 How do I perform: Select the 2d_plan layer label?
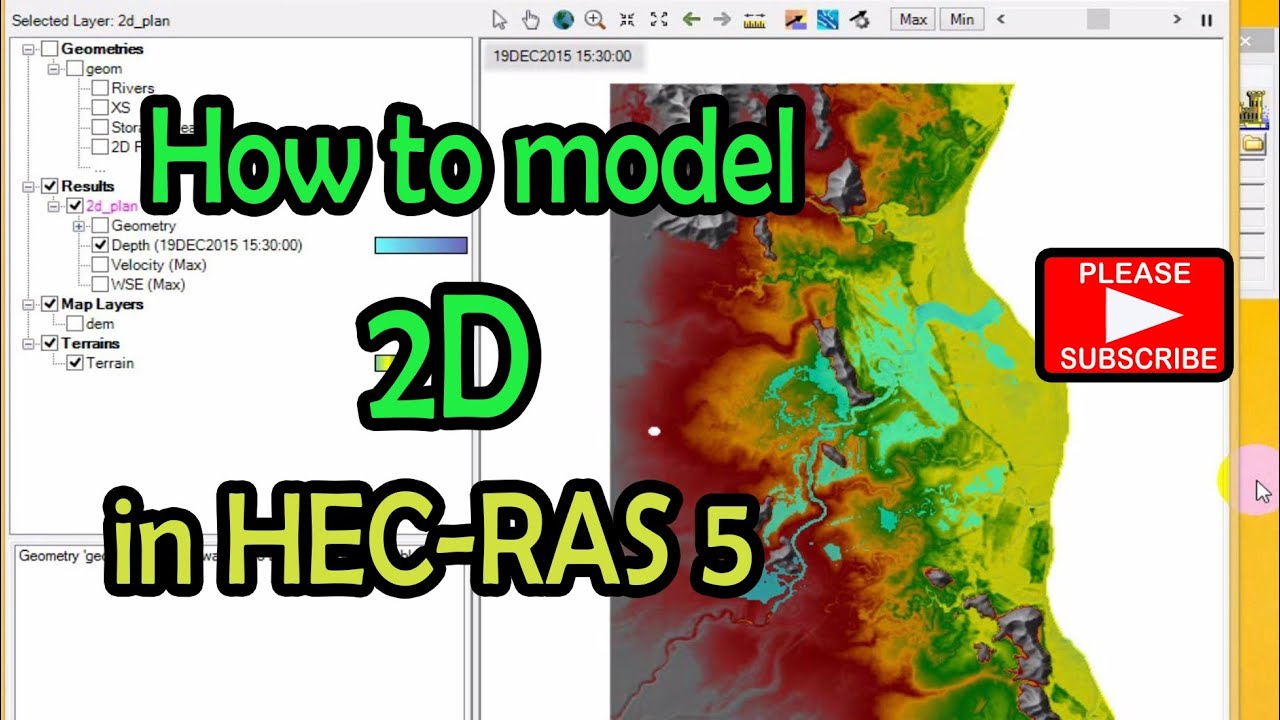tap(110, 206)
